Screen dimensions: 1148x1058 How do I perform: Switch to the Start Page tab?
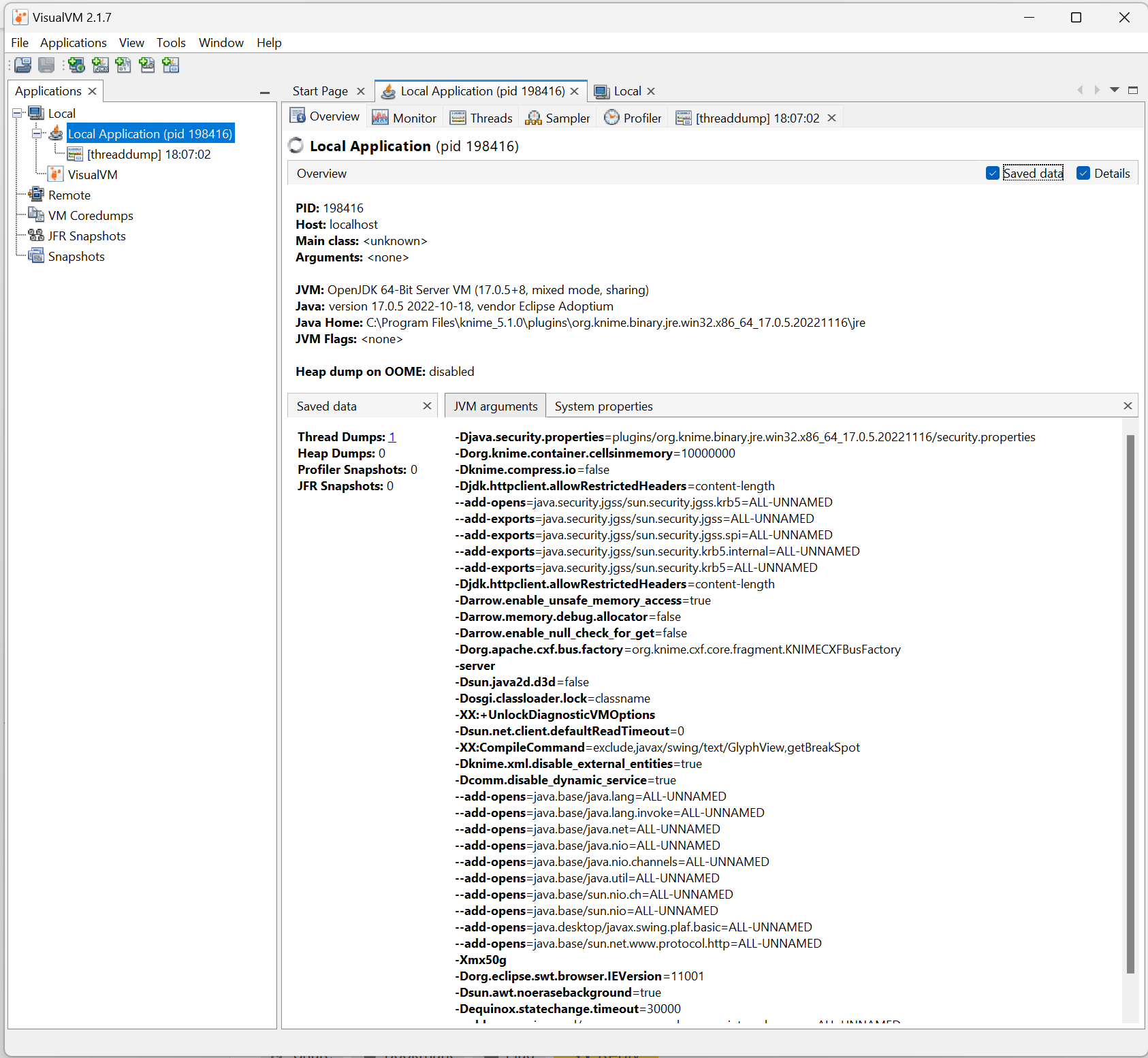point(320,91)
